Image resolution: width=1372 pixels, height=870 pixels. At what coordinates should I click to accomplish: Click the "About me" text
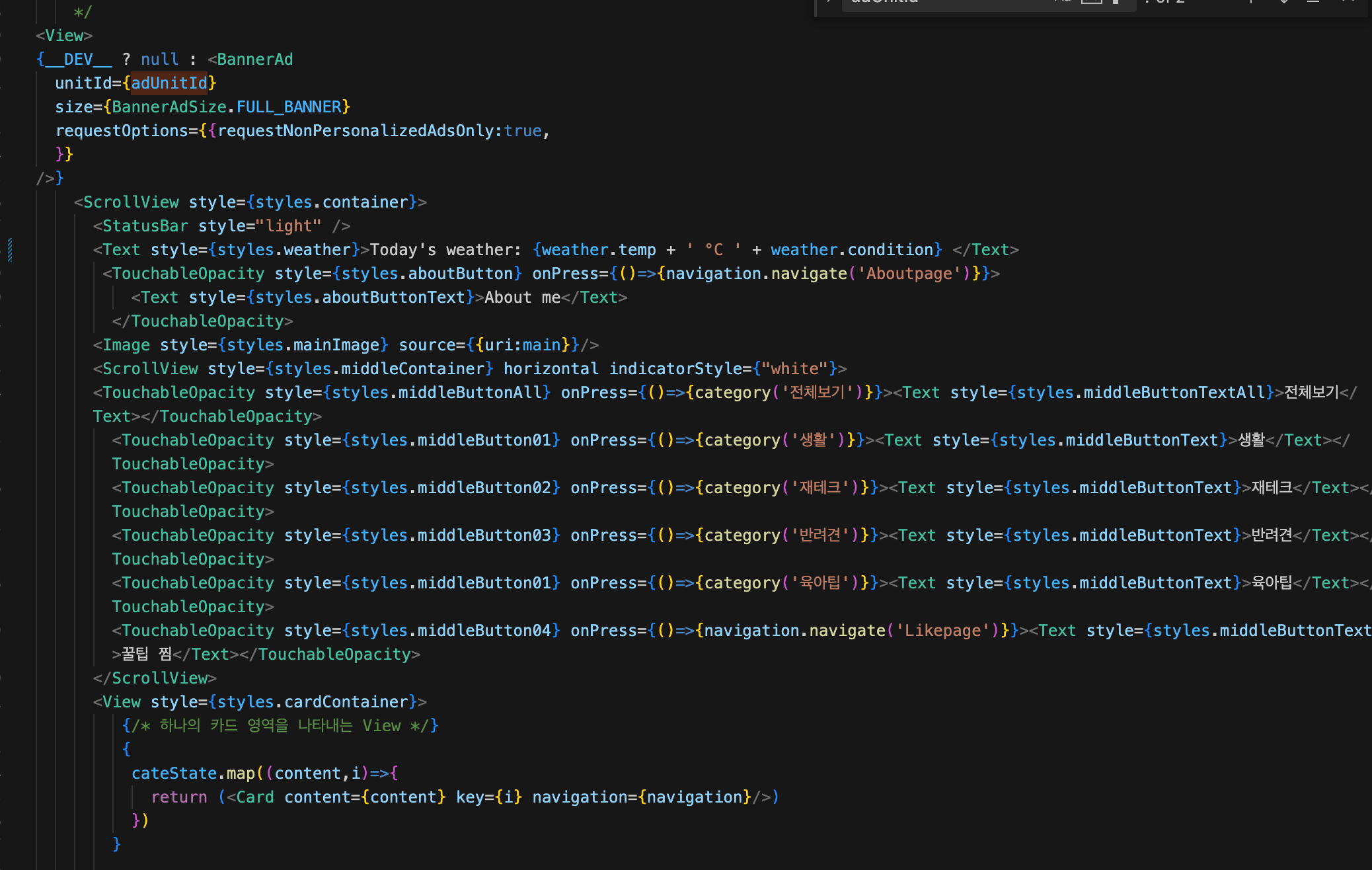pyautogui.click(x=523, y=297)
